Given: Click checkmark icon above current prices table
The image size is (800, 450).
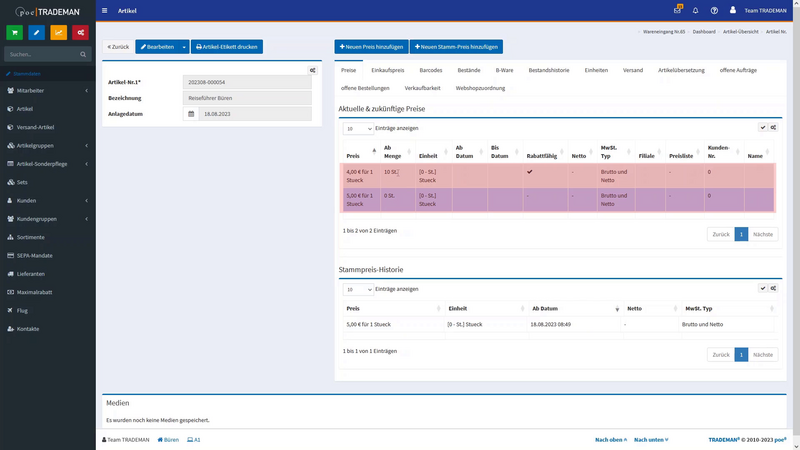Looking at the screenshot, I should pos(763,128).
